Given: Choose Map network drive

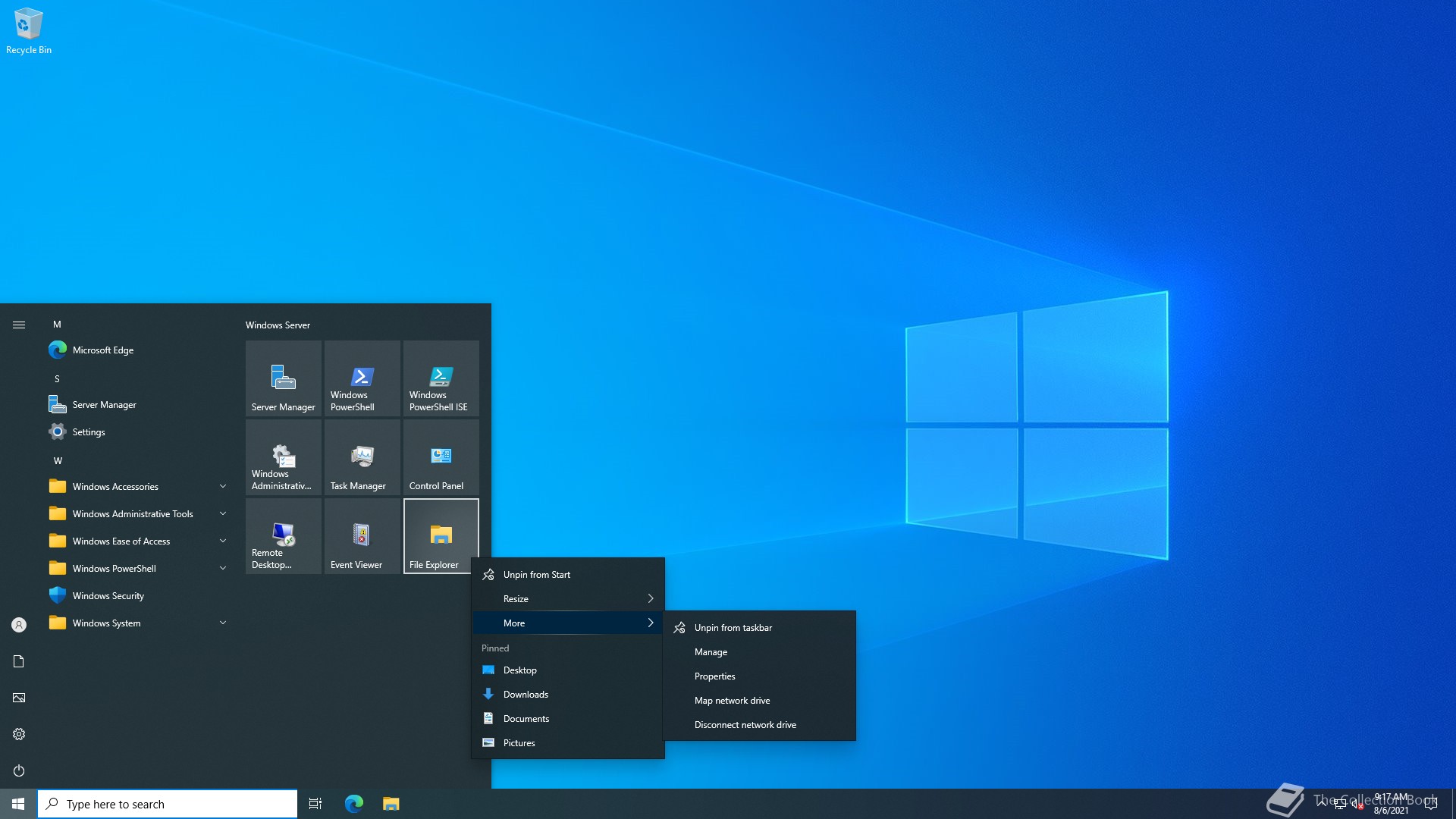Looking at the screenshot, I should pyautogui.click(x=732, y=701).
